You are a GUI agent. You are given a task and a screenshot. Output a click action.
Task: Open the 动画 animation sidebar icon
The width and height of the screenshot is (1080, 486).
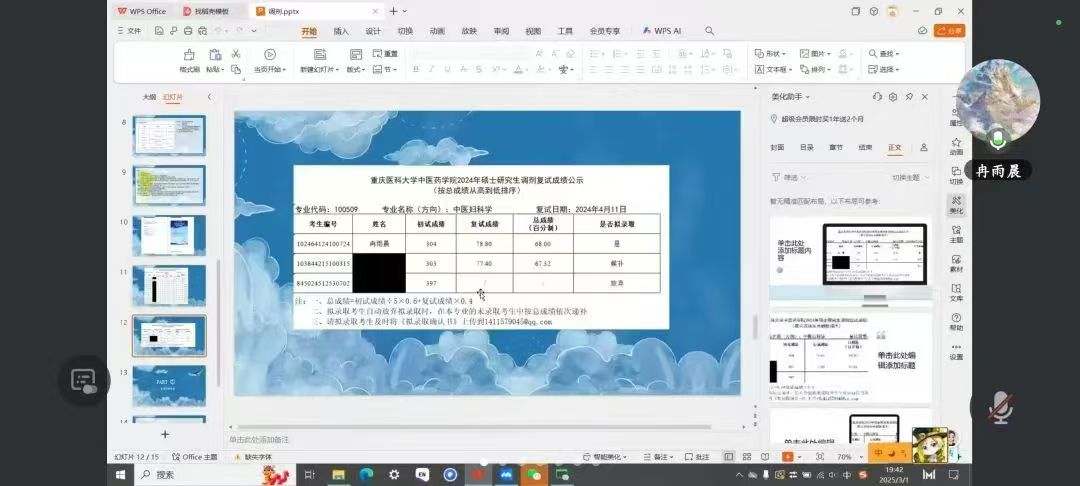(x=956, y=146)
